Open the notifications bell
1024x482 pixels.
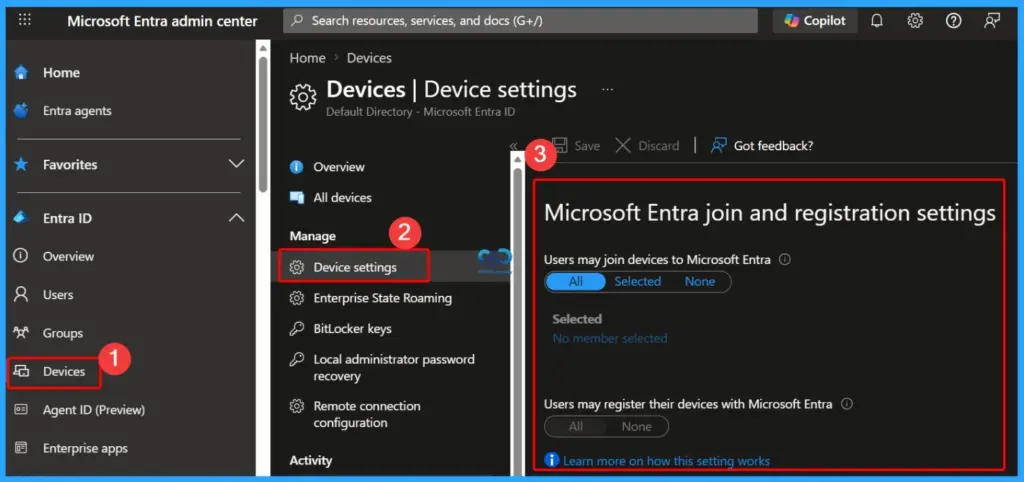pos(877,21)
